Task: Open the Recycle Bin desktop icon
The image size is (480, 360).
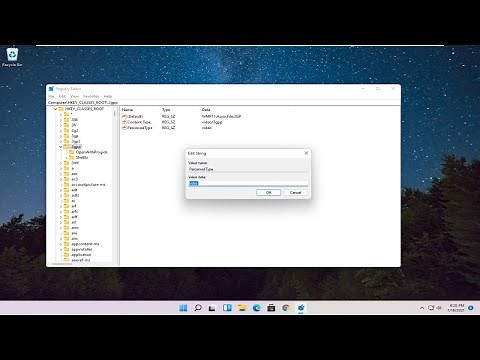Action: pos(12,57)
